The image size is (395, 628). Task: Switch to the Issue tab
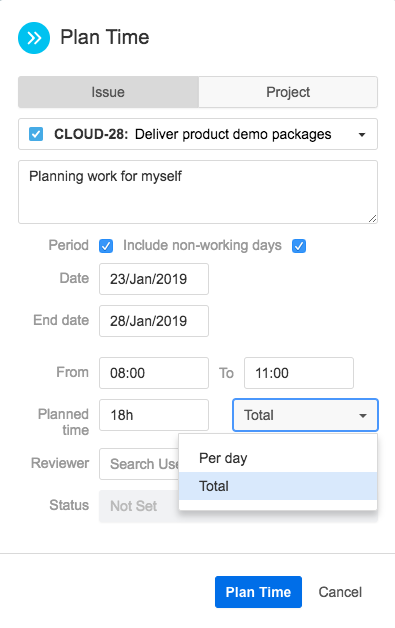(x=108, y=92)
